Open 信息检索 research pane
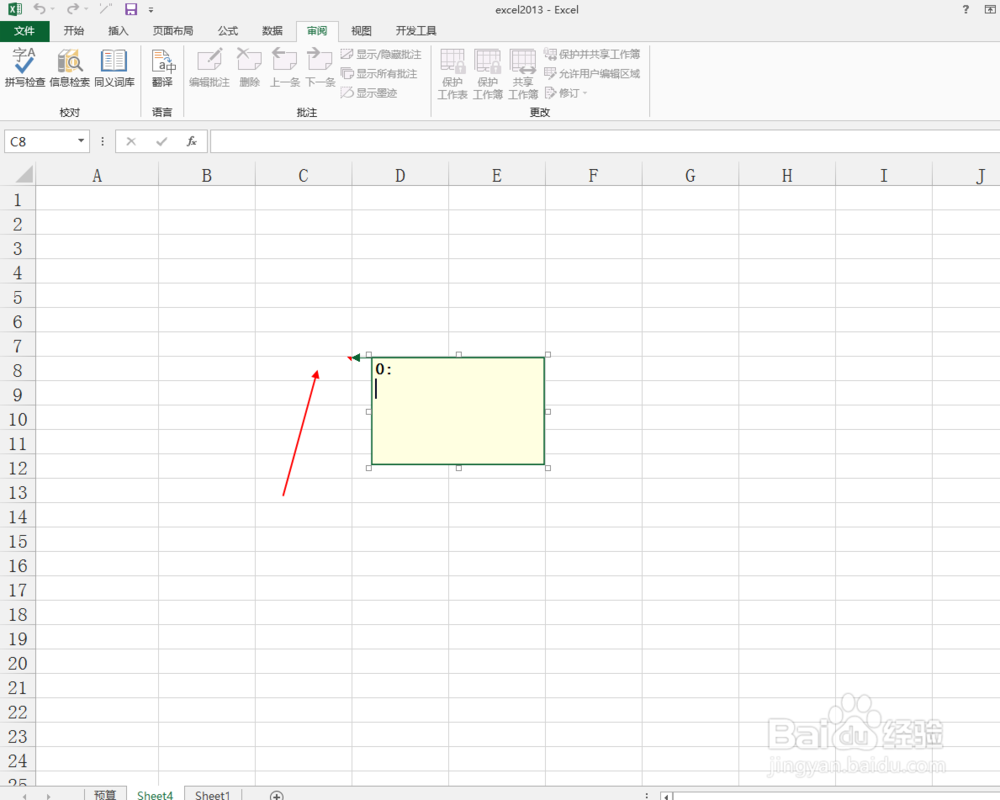 point(68,70)
